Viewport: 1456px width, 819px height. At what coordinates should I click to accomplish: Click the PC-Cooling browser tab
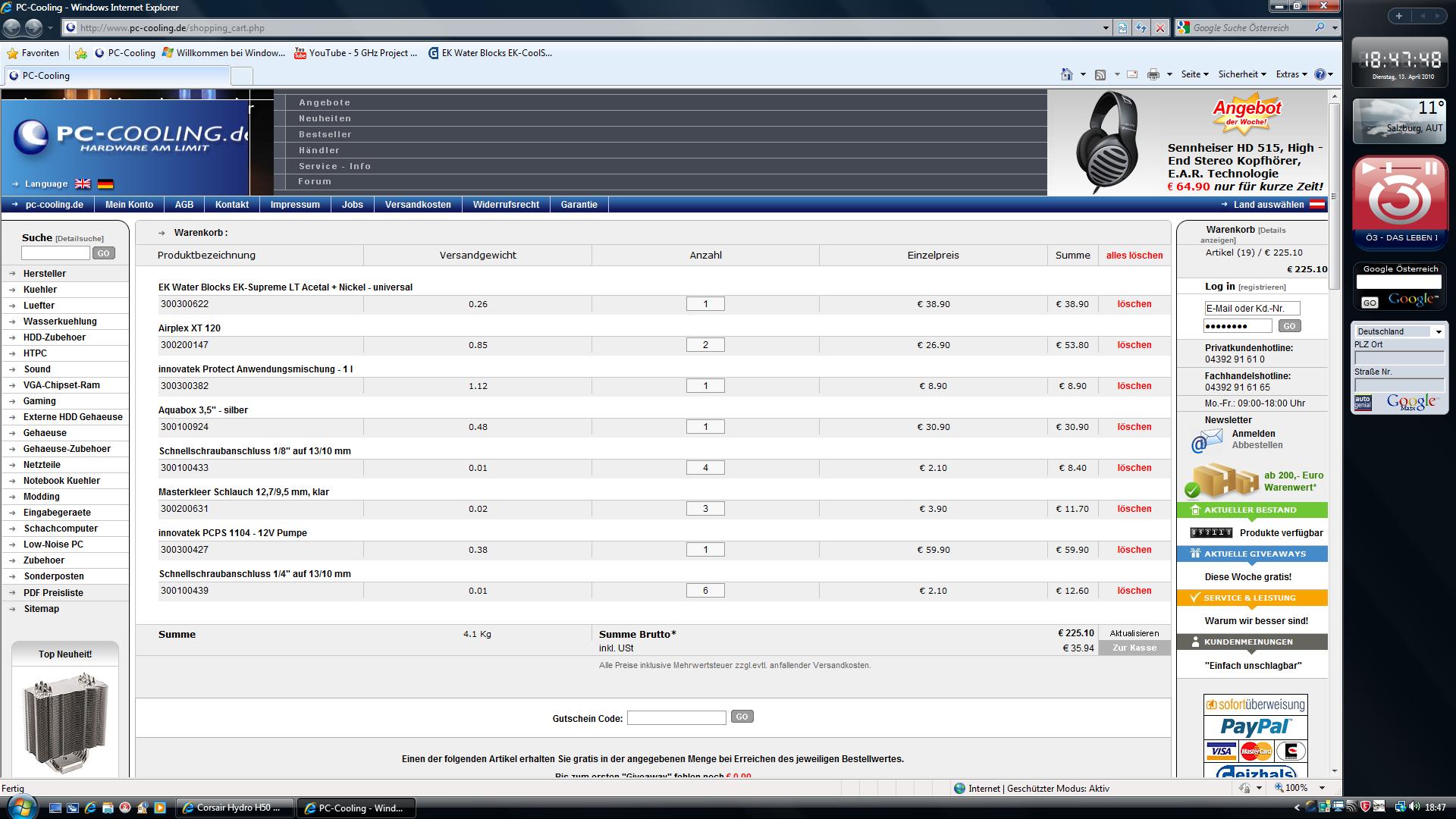point(118,76)
